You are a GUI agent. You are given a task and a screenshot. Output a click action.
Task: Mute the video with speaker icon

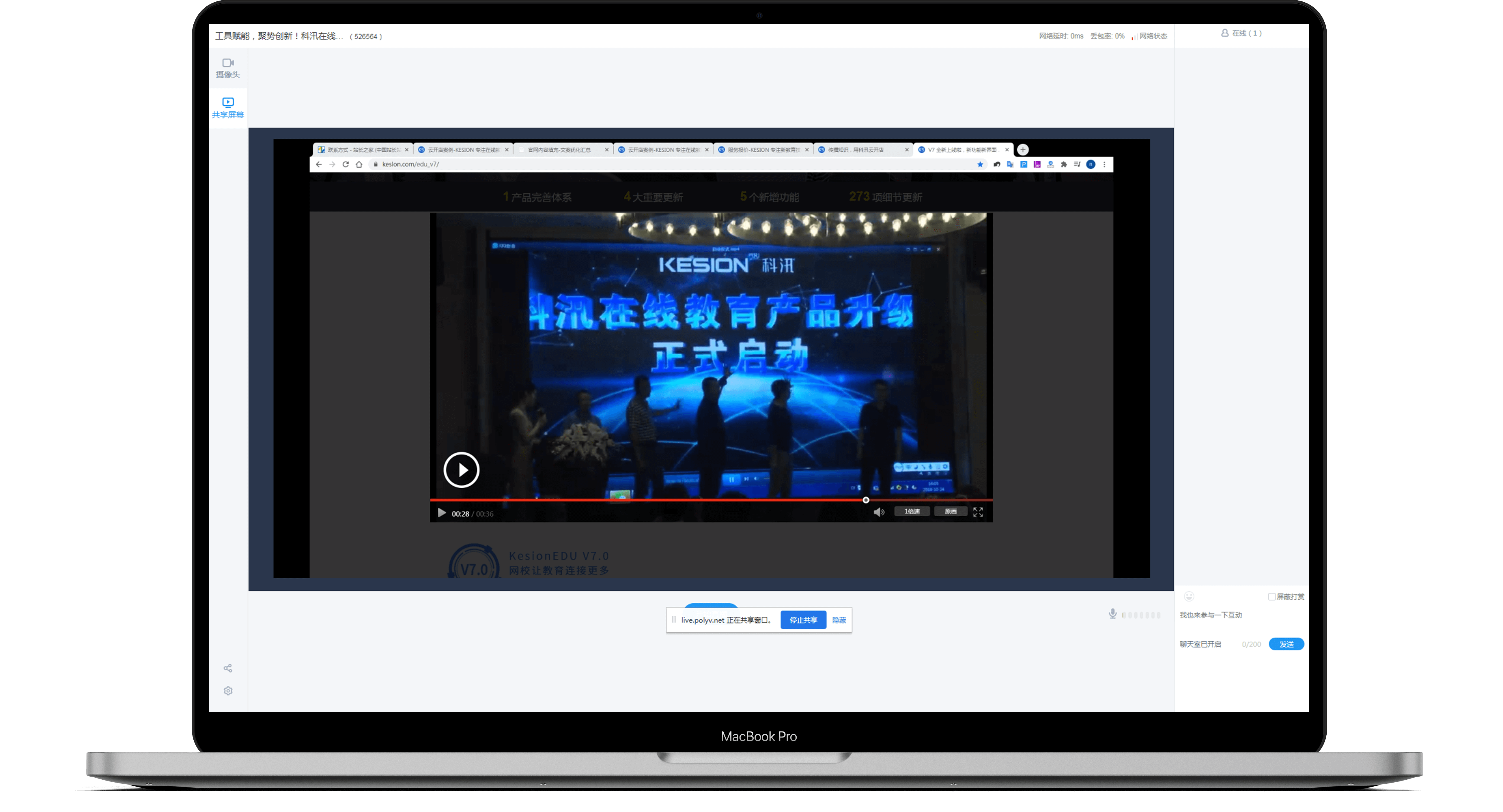879,512
